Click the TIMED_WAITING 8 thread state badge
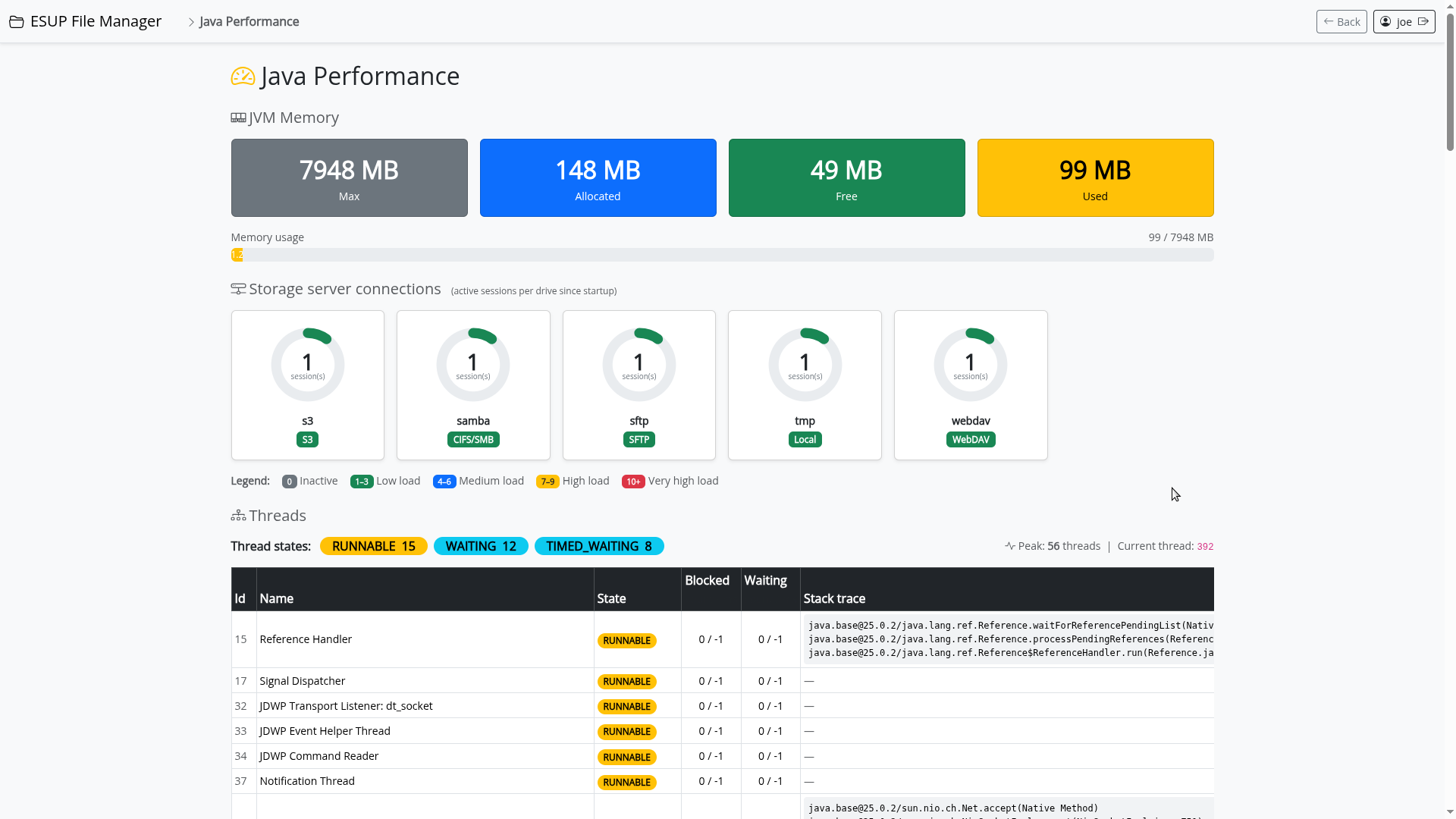 tap(598, 546)
